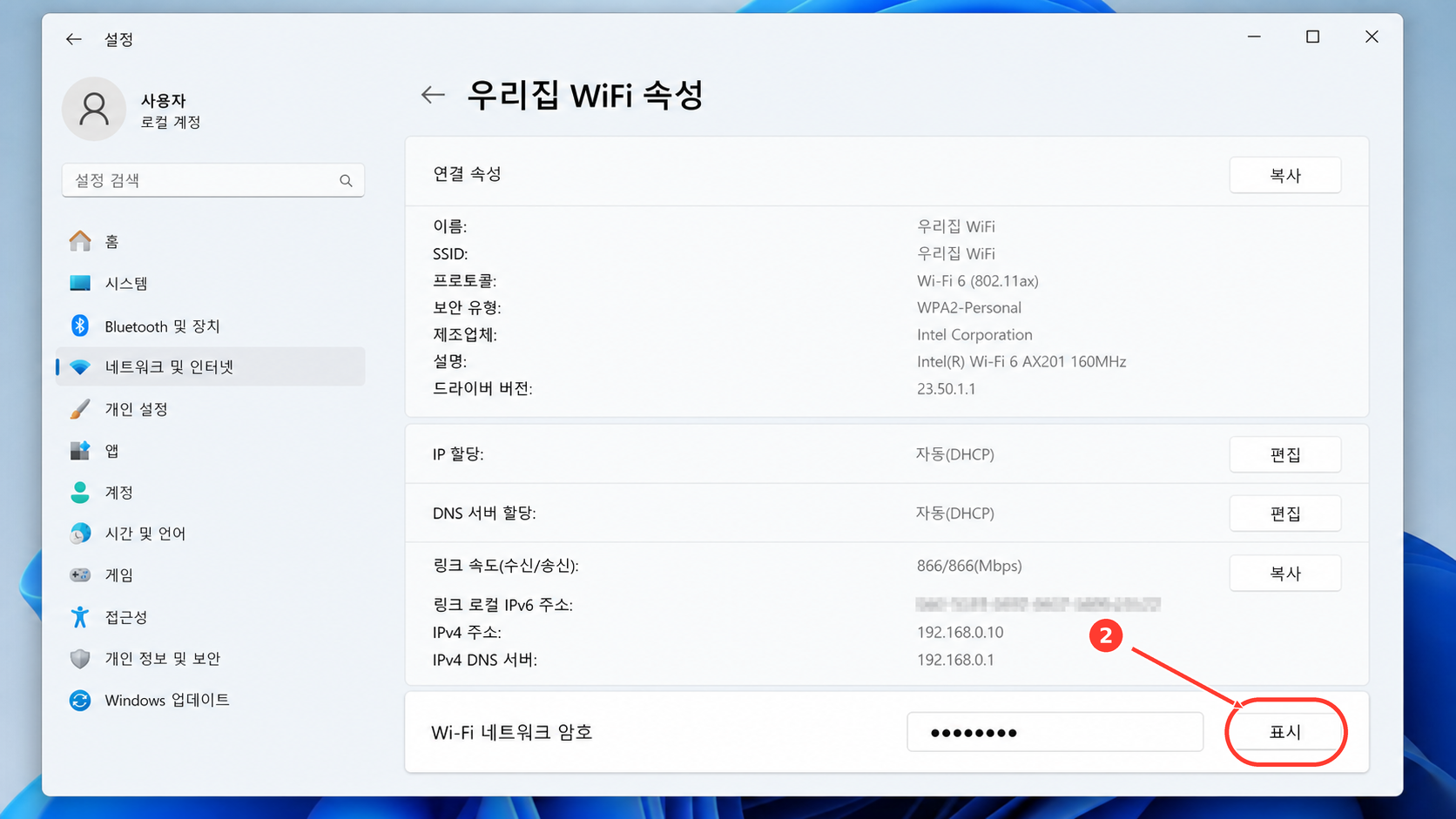Screen dimensions: 1456x819
Task: Click the 제조업체 value Intel Corporation
Action: coord(974,335)
